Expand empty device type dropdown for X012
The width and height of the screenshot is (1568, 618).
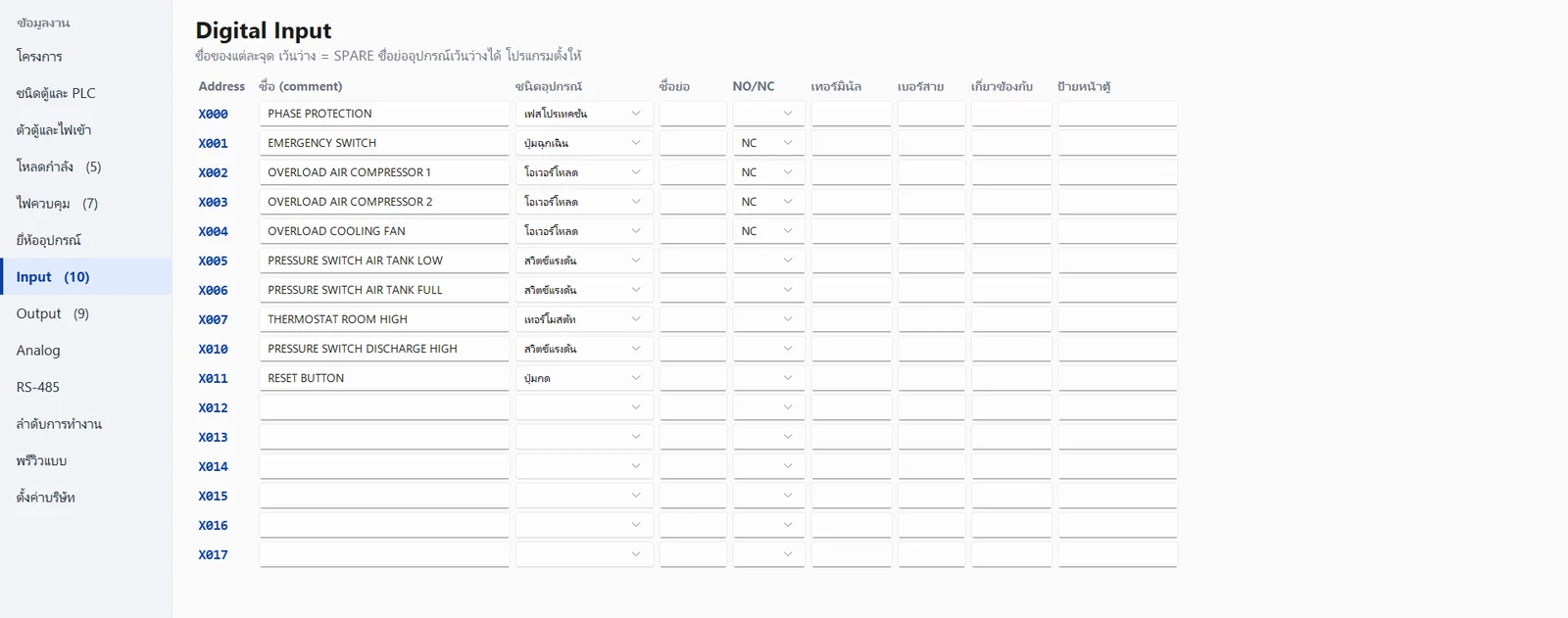[584, 407]
